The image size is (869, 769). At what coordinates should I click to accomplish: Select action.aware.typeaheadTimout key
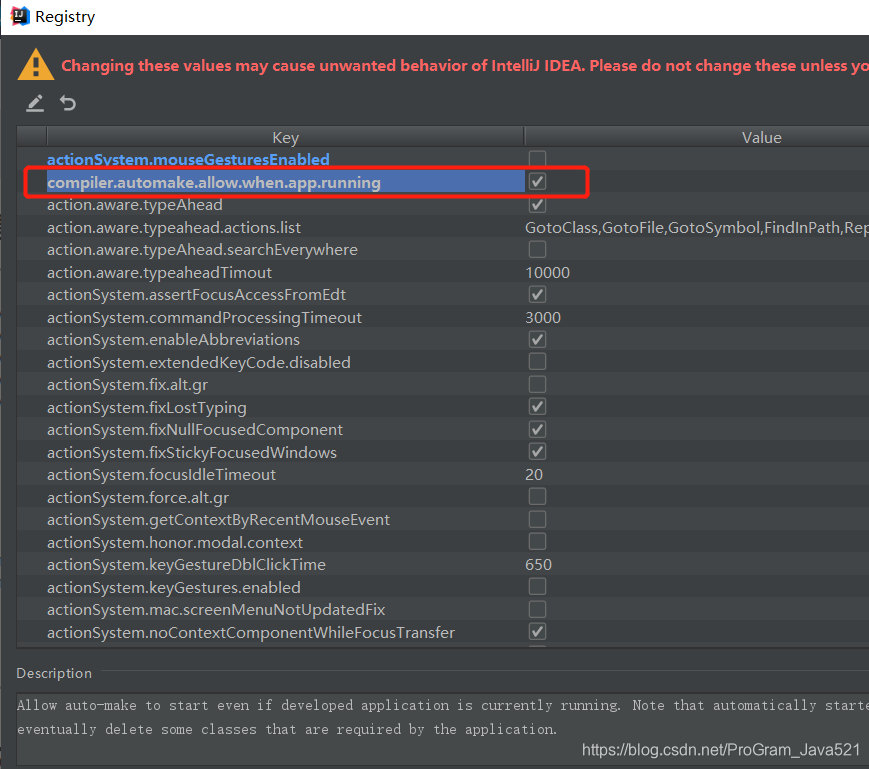click(x=160, y=273)
